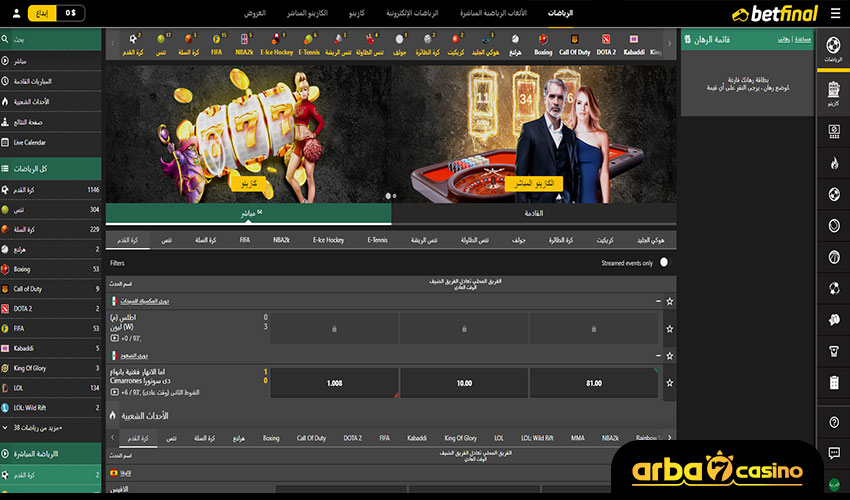Viewport: 850px width, 500px height.
Task: Click the flame icon in right sidebar
Action: point(834,162)
